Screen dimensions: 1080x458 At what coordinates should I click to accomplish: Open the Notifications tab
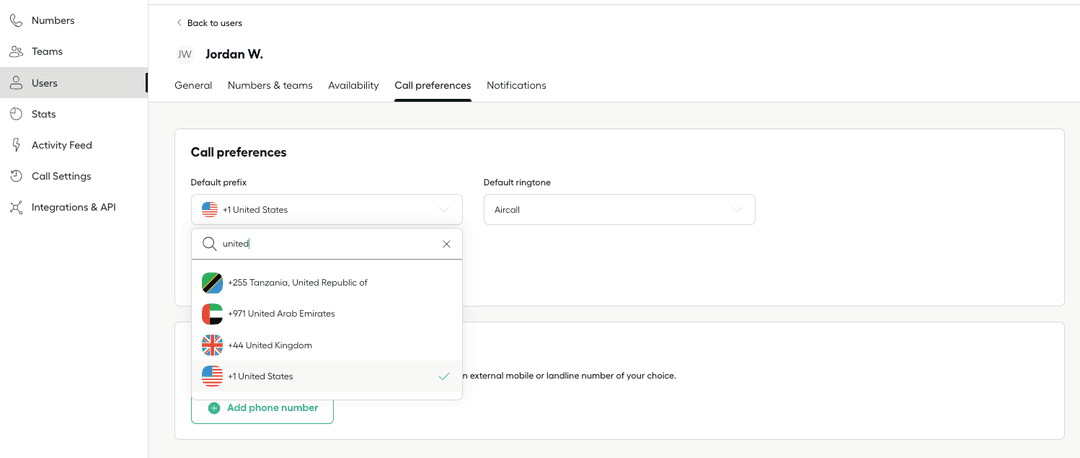pos(516,86)
